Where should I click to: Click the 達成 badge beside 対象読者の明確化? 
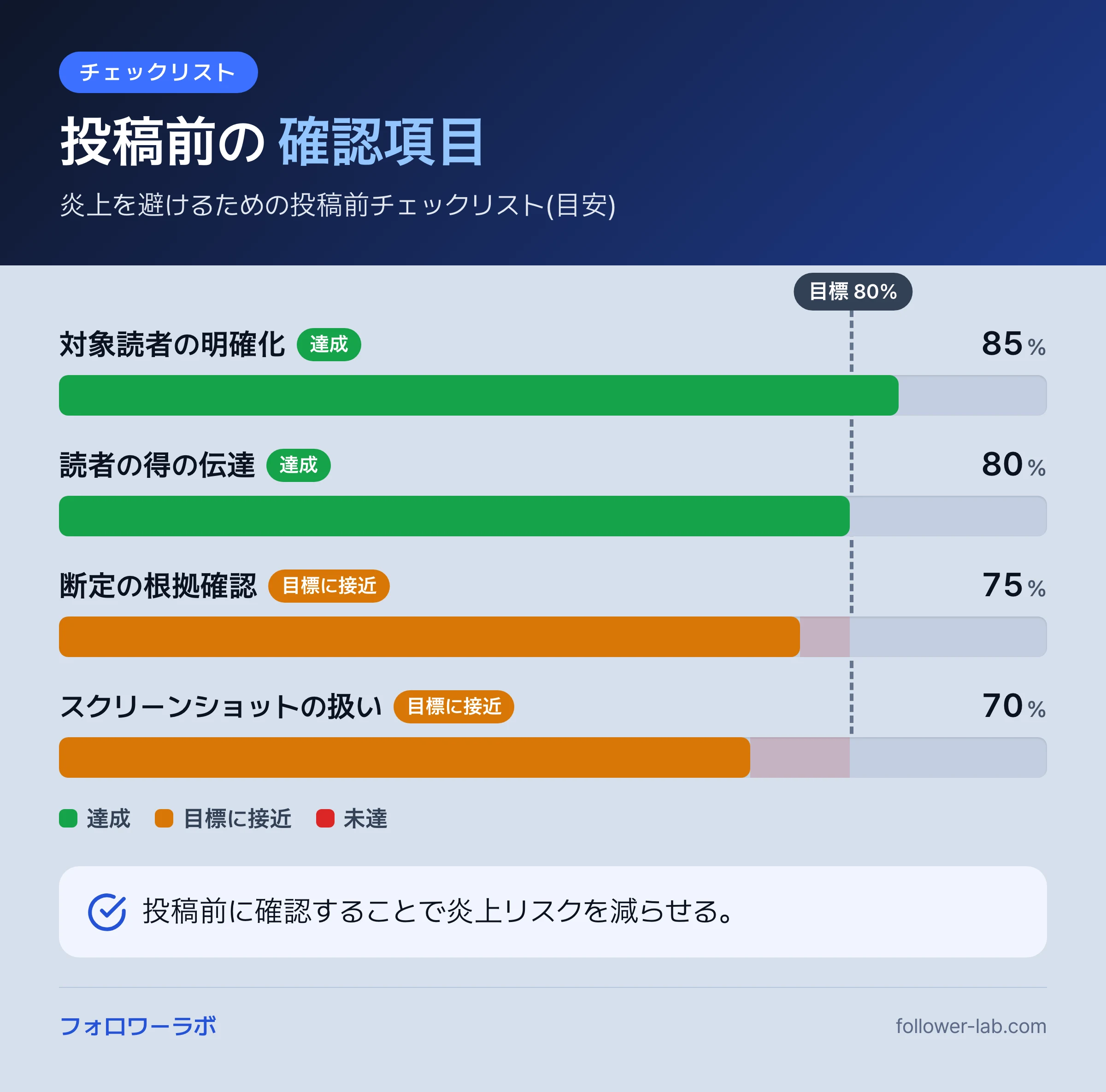329,345
